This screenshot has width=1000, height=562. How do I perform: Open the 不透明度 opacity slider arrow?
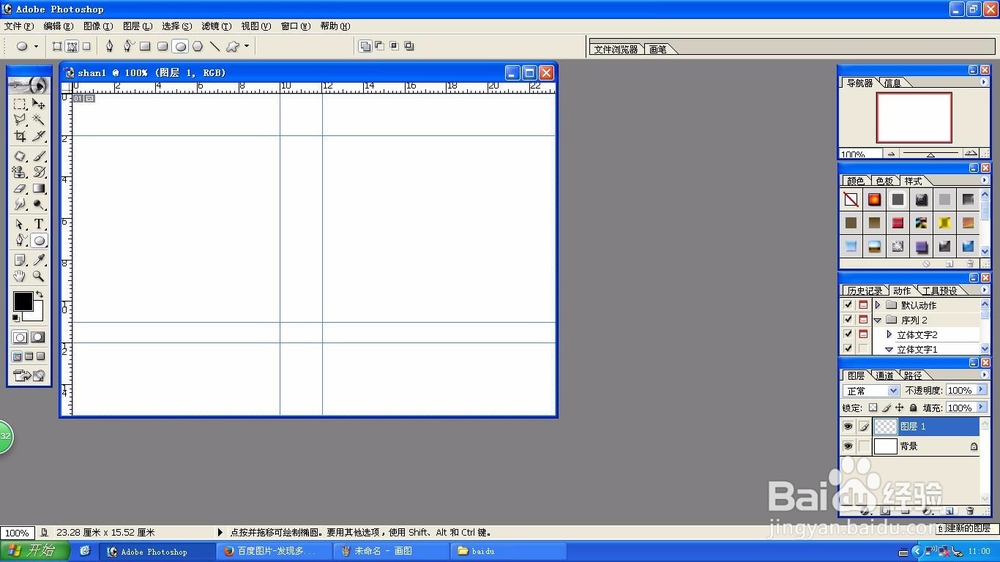(981, 390)
